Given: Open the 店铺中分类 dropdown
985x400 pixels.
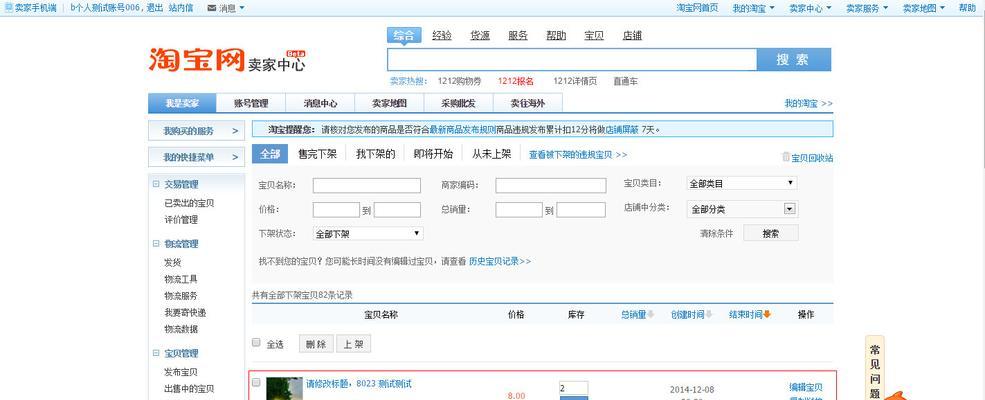Looking at the screenshot, I should (x=741, y=209).
